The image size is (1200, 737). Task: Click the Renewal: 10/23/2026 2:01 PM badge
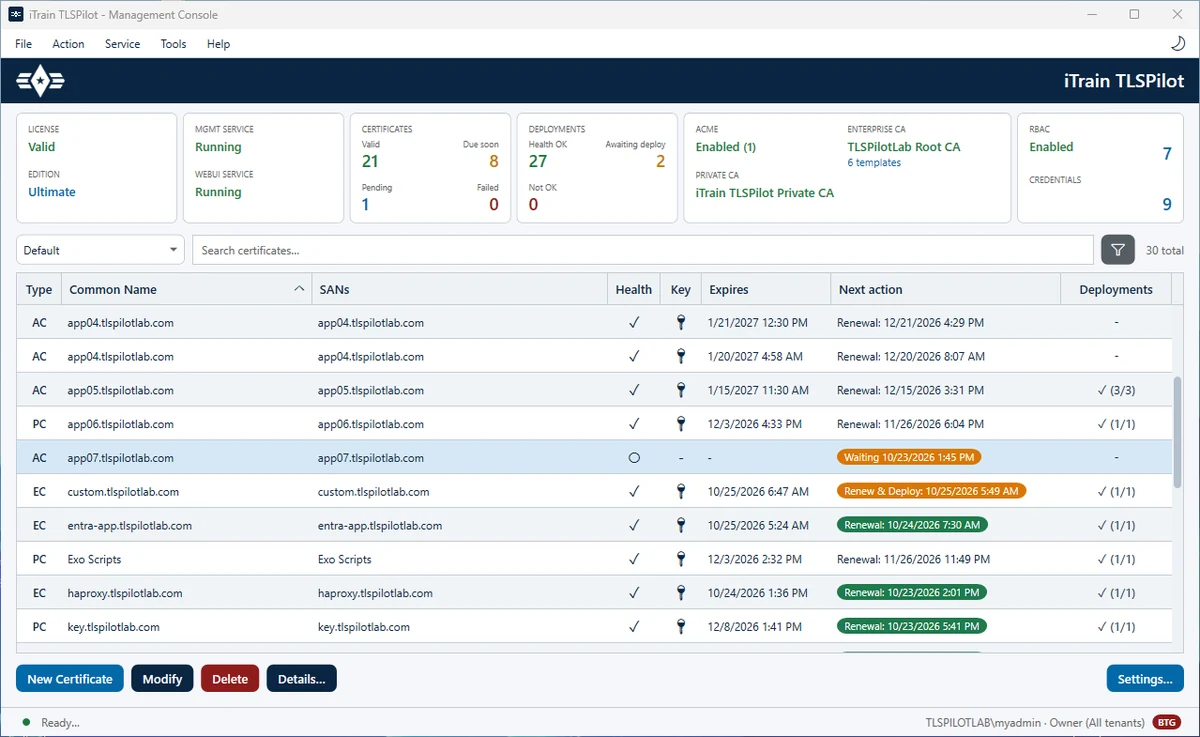[912, 592]
